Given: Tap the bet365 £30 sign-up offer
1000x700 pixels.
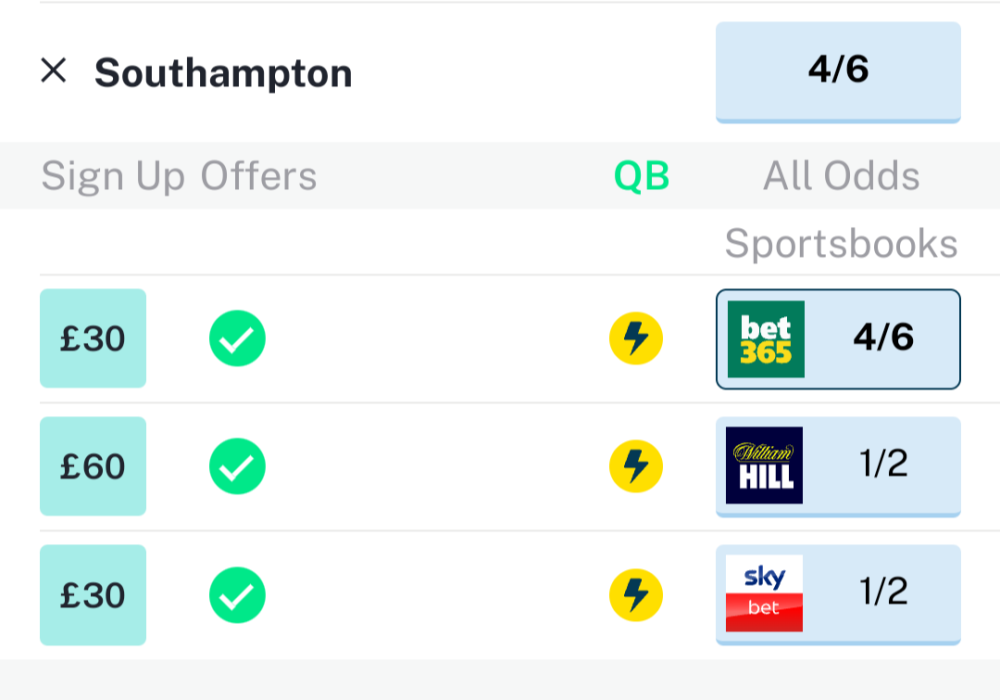Looking at the screenshot, I should pyautogui.click(x=93, y=338).
